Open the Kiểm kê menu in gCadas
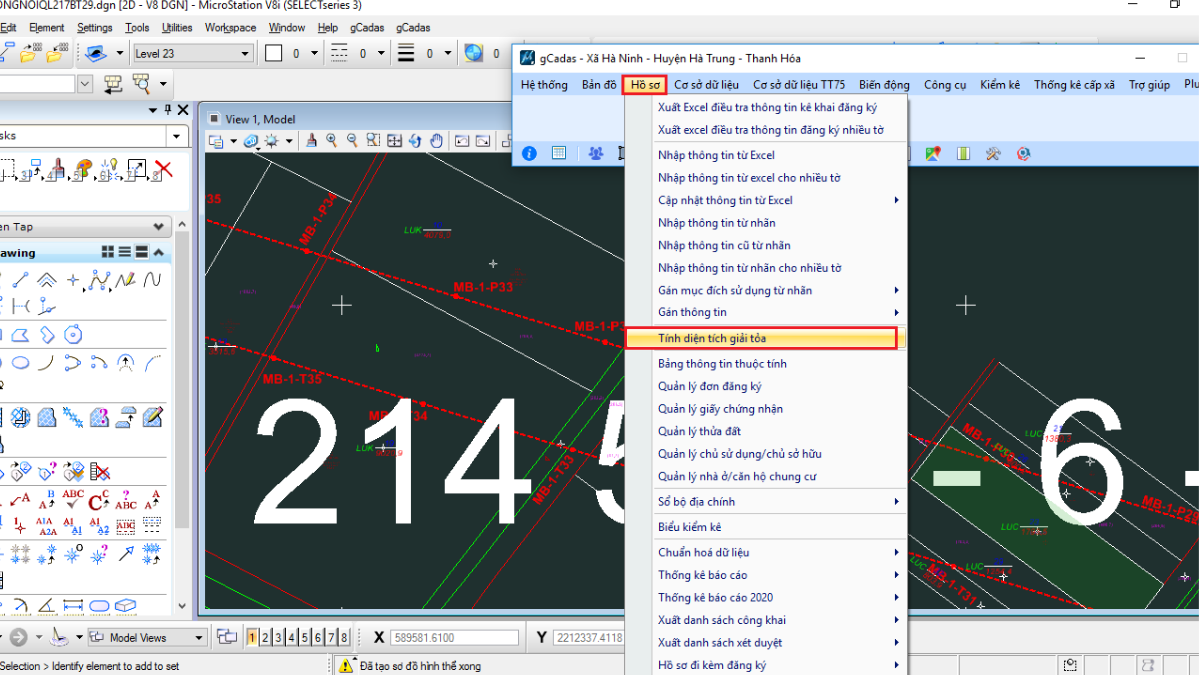Screen dimensions: 1200x675 (x=1000, y=85)
